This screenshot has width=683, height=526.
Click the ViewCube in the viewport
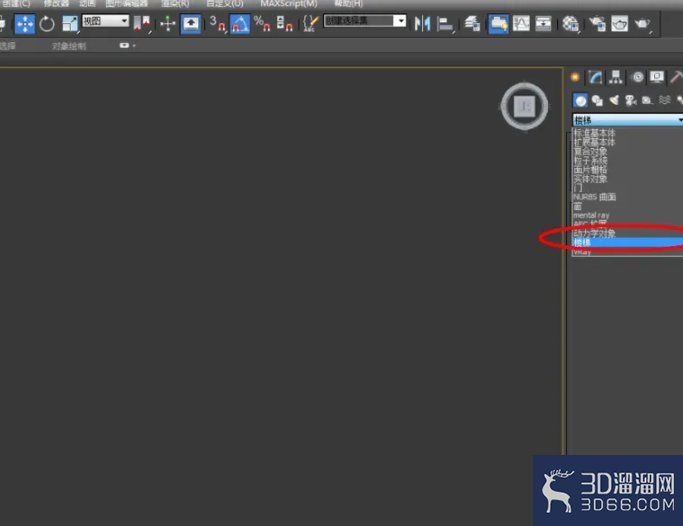tap(524, 107)
